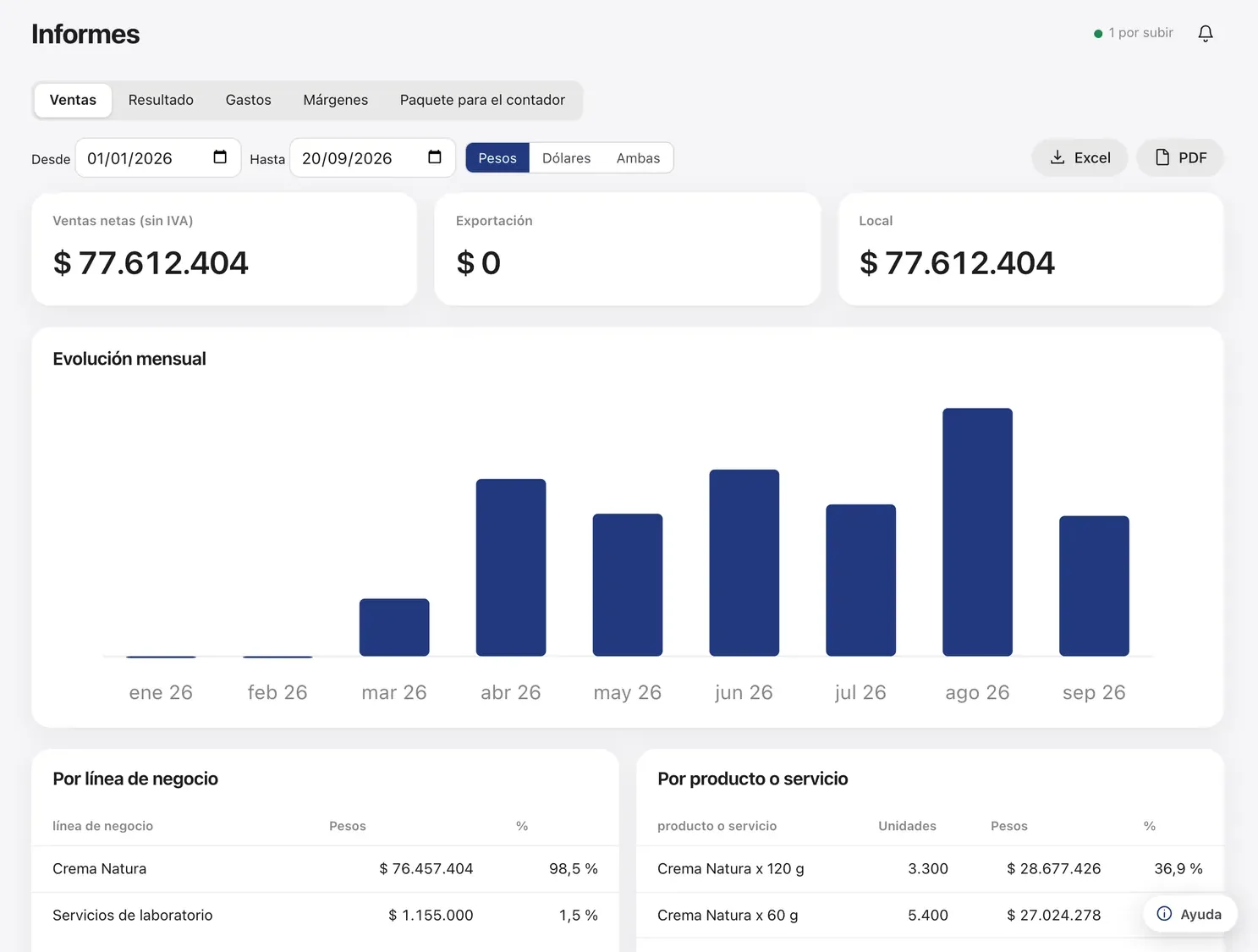Screen dimensions: 1258x952
Task: Click the $ 27.024.278 amount cell
Action: tap(1054, 915)
